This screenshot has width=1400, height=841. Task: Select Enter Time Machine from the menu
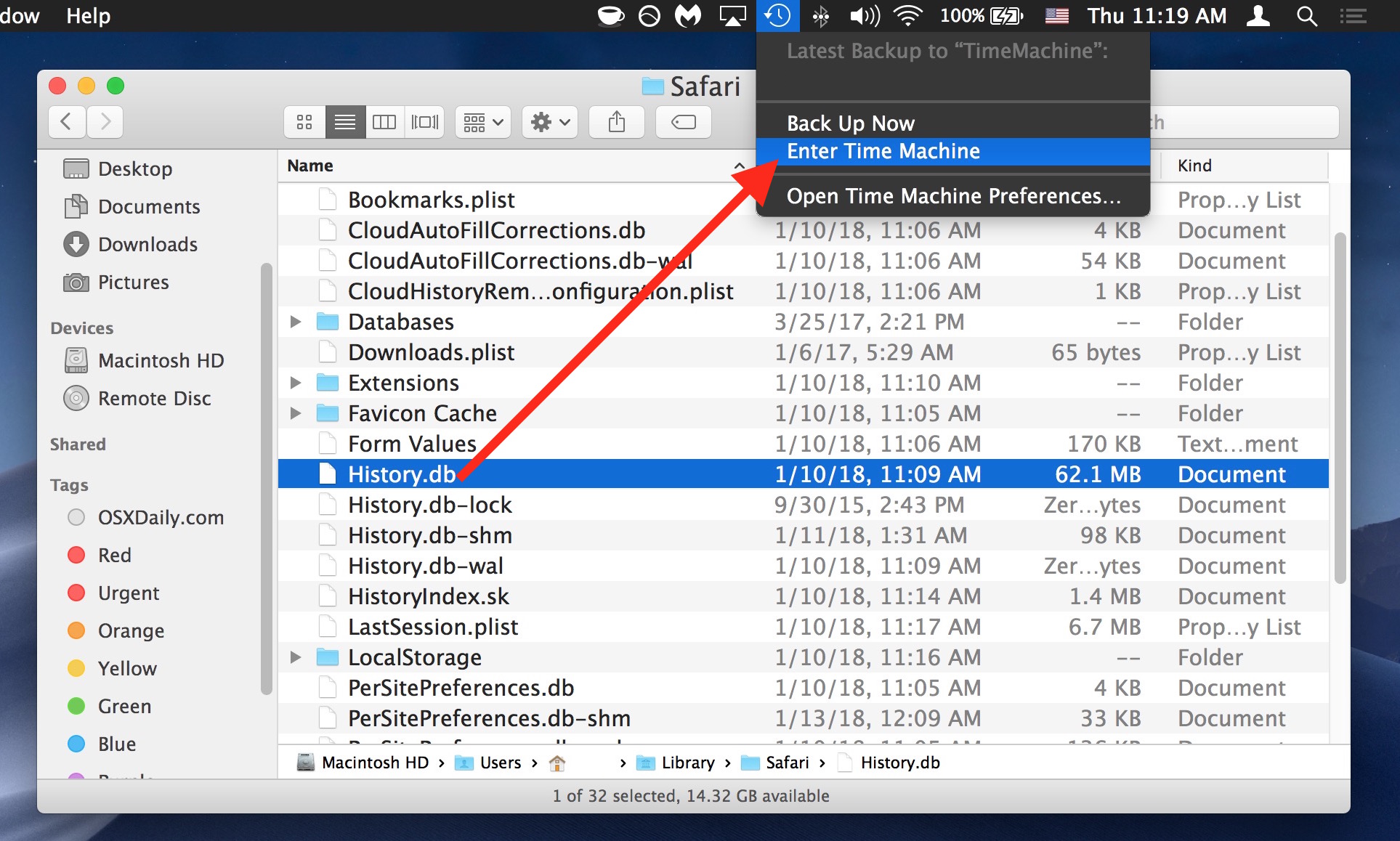point(883,151)
